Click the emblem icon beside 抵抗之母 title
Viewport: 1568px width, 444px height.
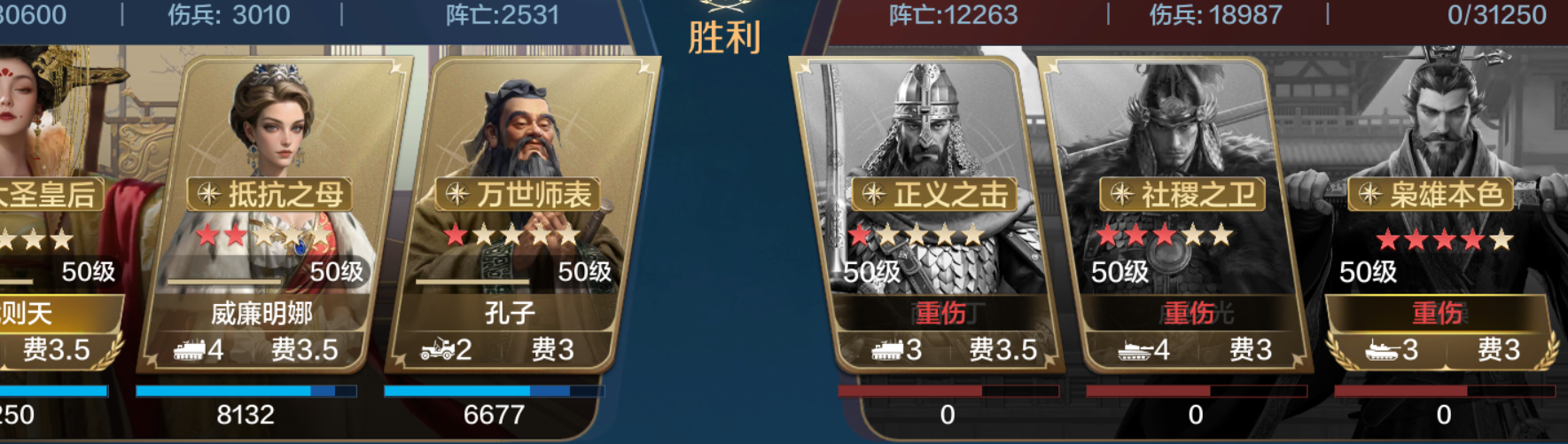pyautogui.click(x=208, y=194)
